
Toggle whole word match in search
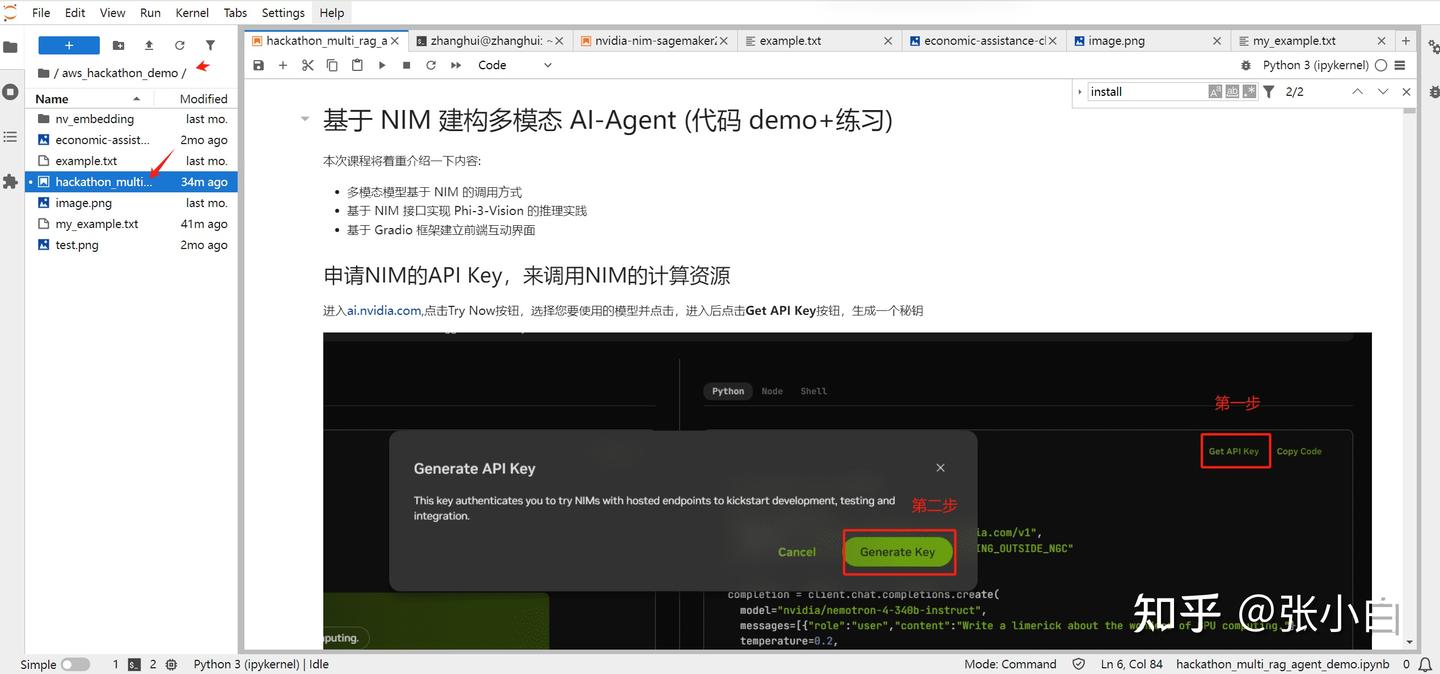tap(1232, 91)
